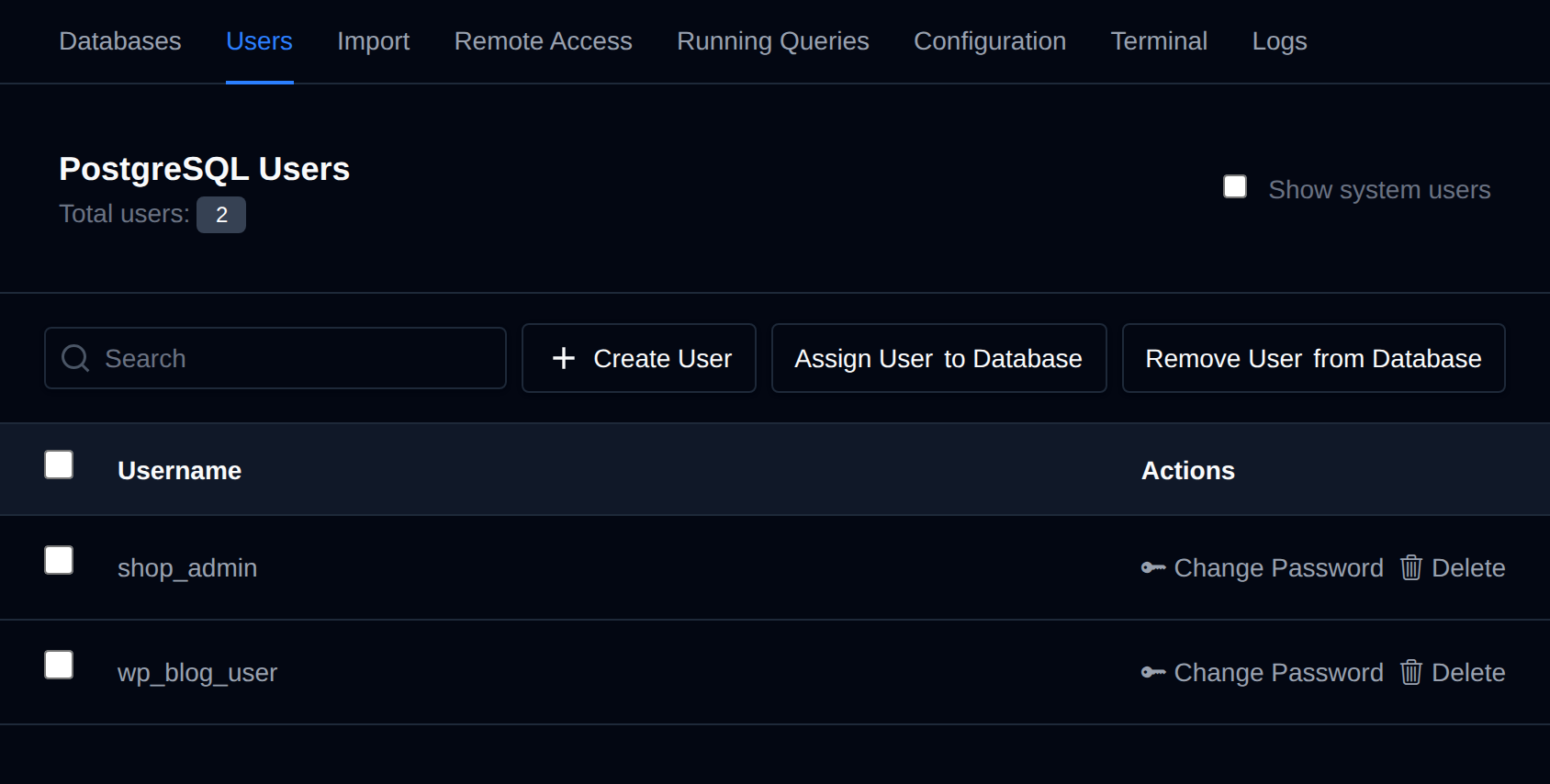Click the total users count badge 2
This screenshot has width=1550, height=784.
[221, 215]
